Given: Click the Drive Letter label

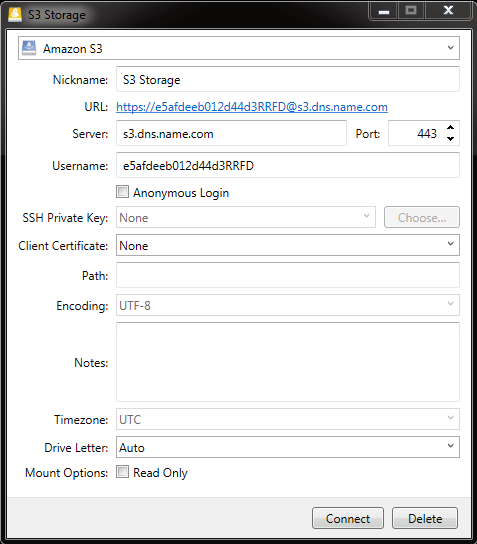Looking at the screenshot, I should pos(76,448).
